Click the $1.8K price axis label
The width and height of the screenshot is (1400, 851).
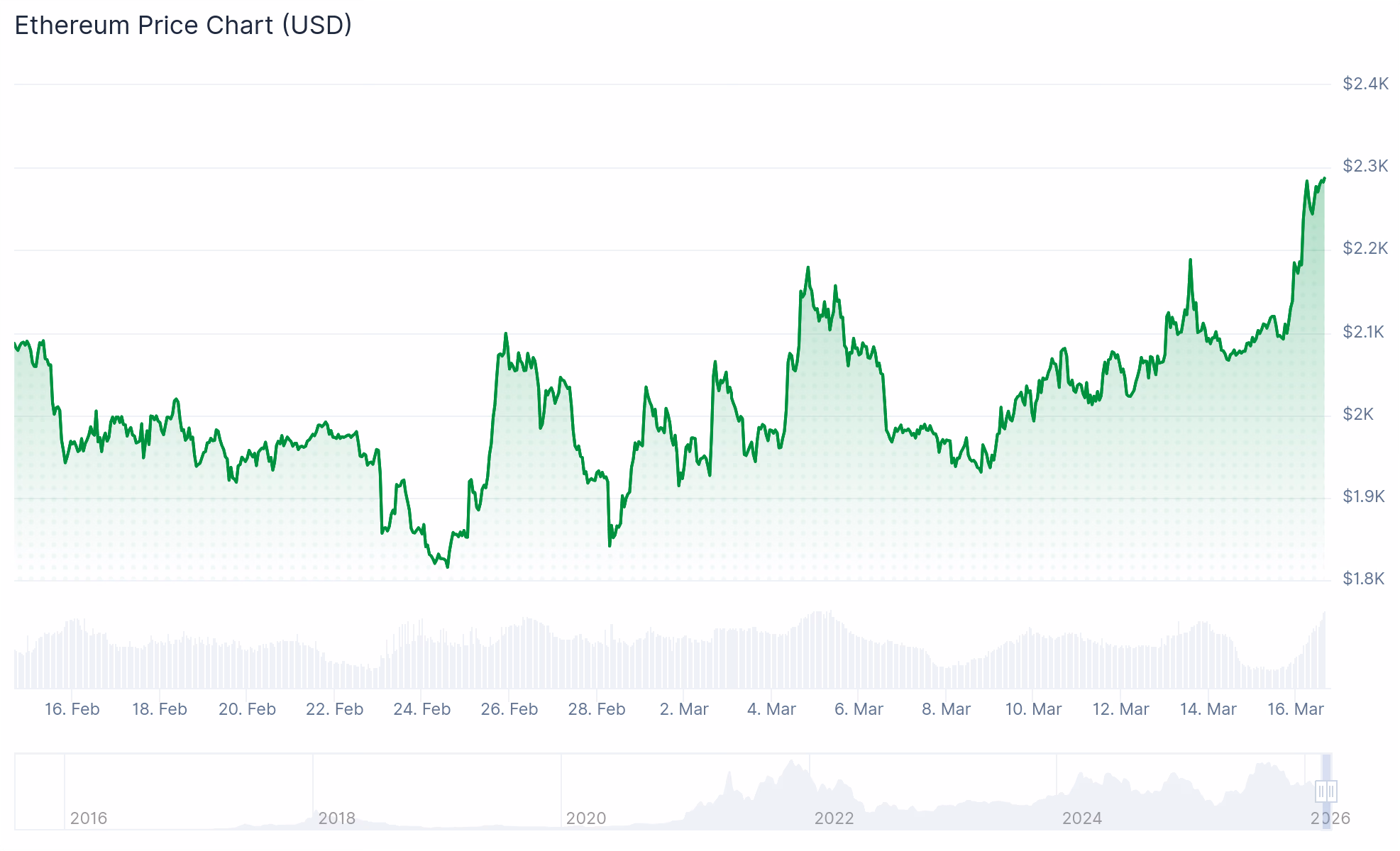(x=1363, y=579)
